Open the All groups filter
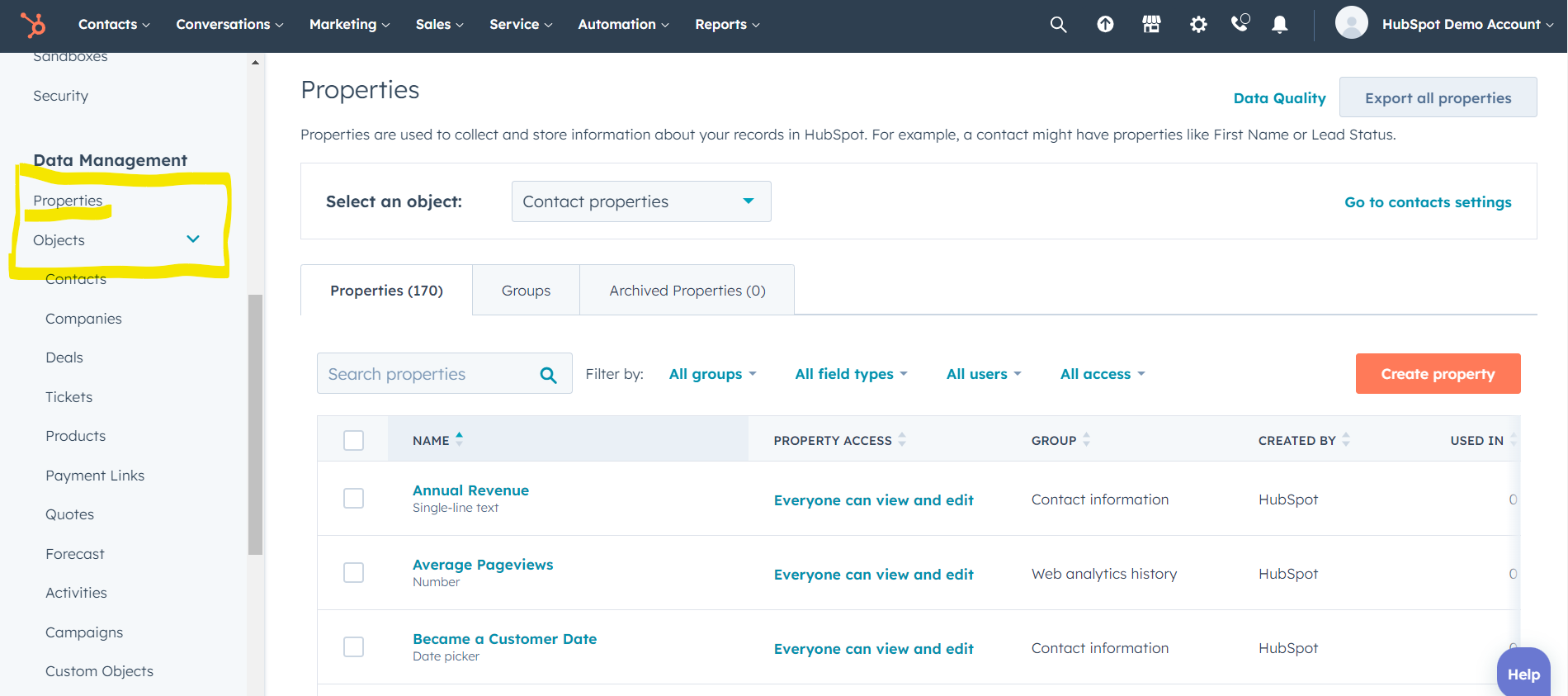The width and height of the screenshot is (1568, 696). pos(712,374)
